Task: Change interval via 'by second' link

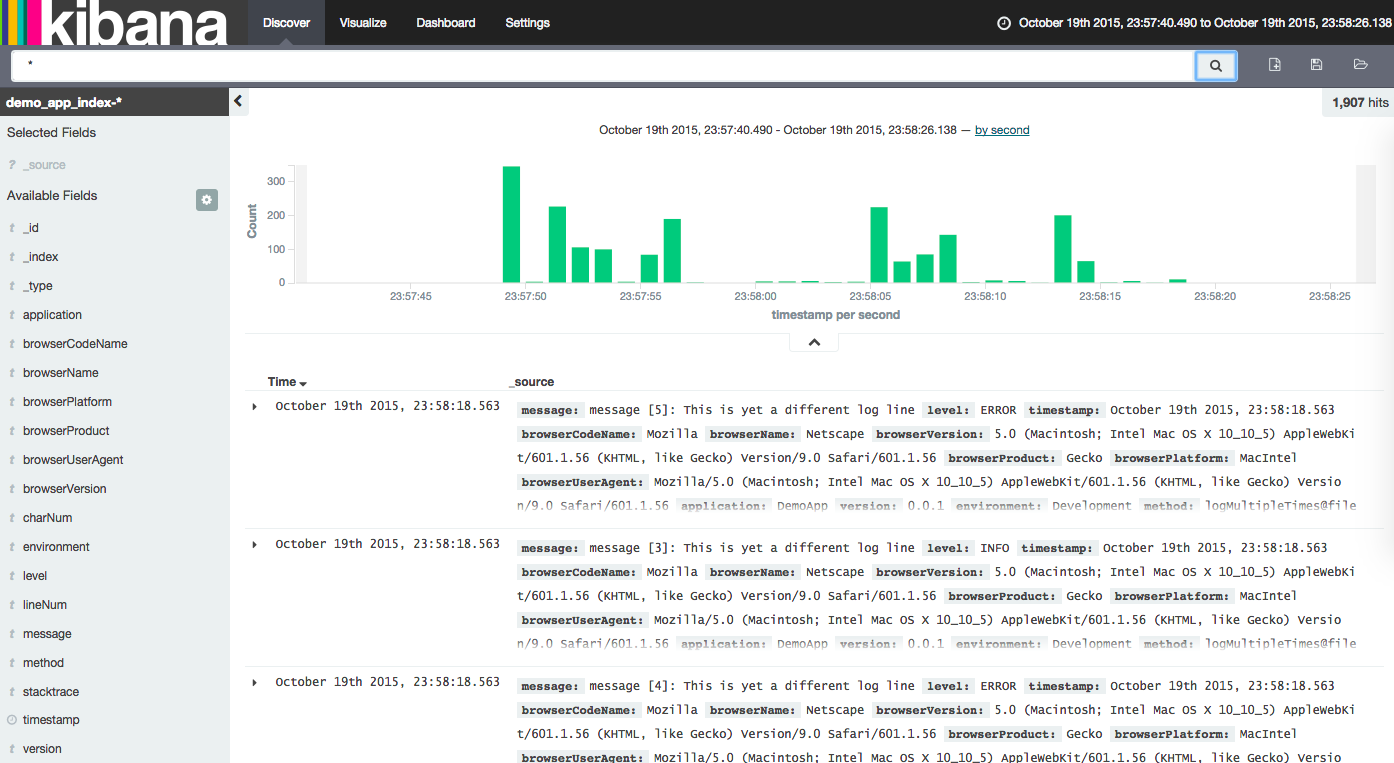Action: tap(1002, 130)
